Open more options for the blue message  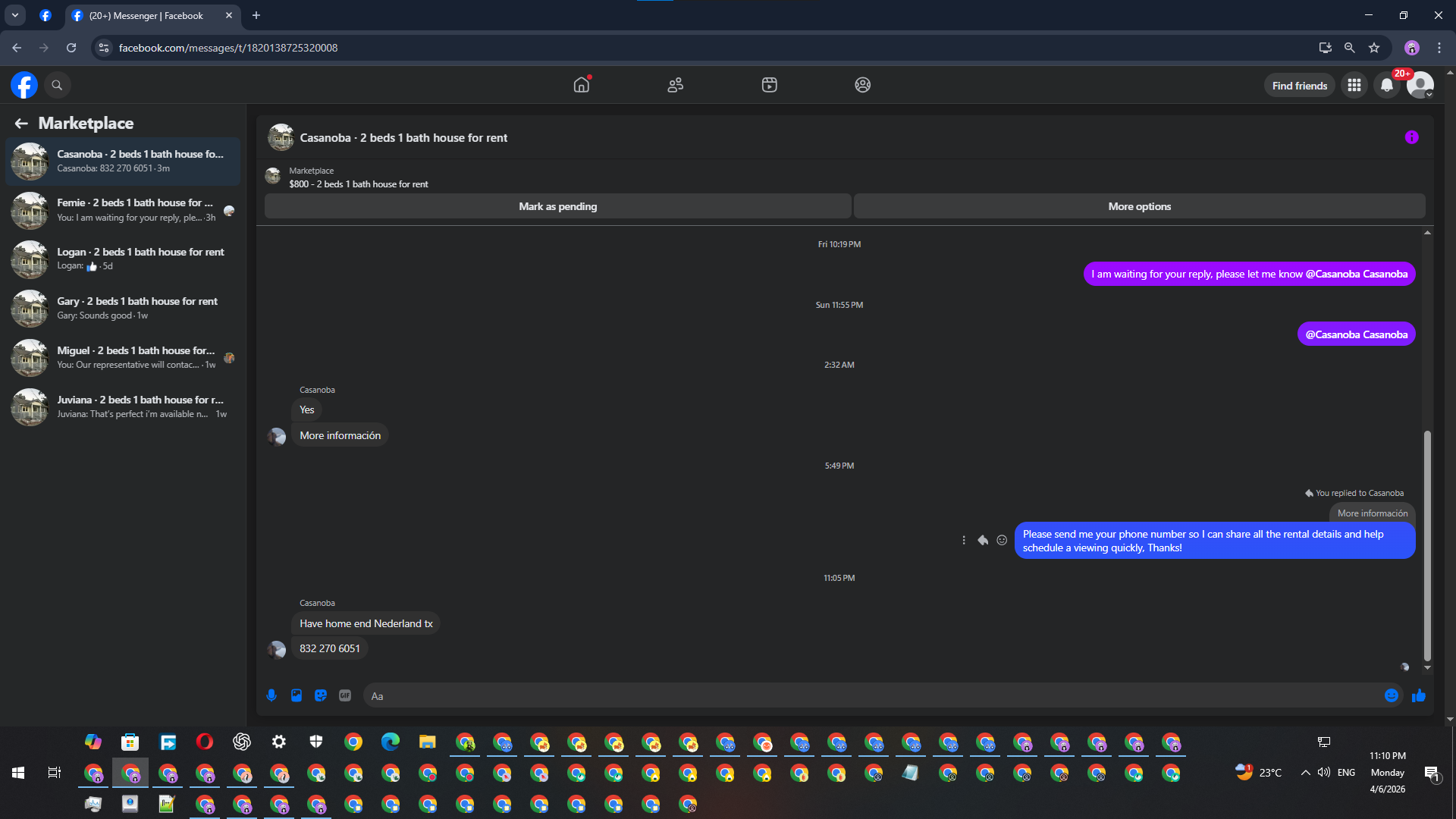pyautogui.click(x=964, y=541)
